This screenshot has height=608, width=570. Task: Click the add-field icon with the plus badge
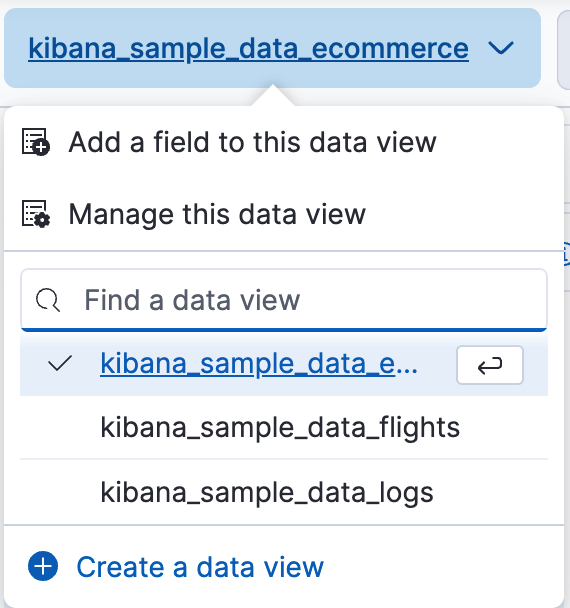tap(36, 142)
